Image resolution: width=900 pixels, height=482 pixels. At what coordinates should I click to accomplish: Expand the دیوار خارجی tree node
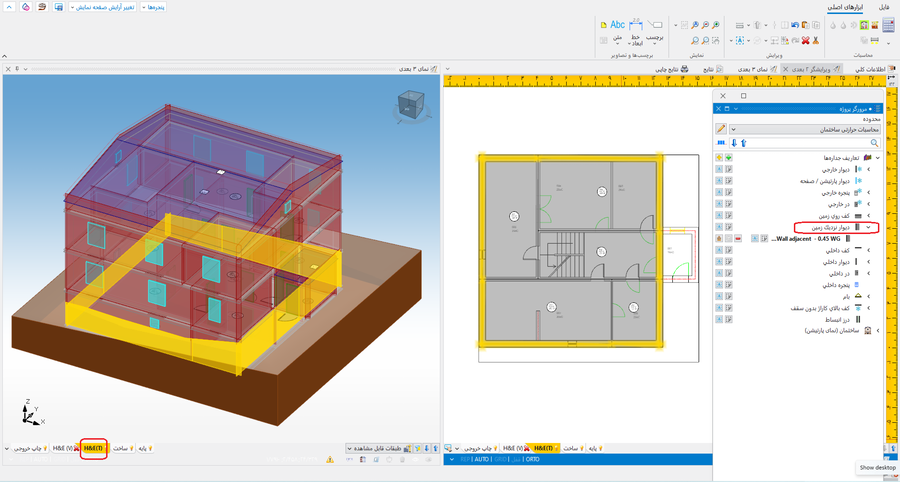(x=868, y=171)
